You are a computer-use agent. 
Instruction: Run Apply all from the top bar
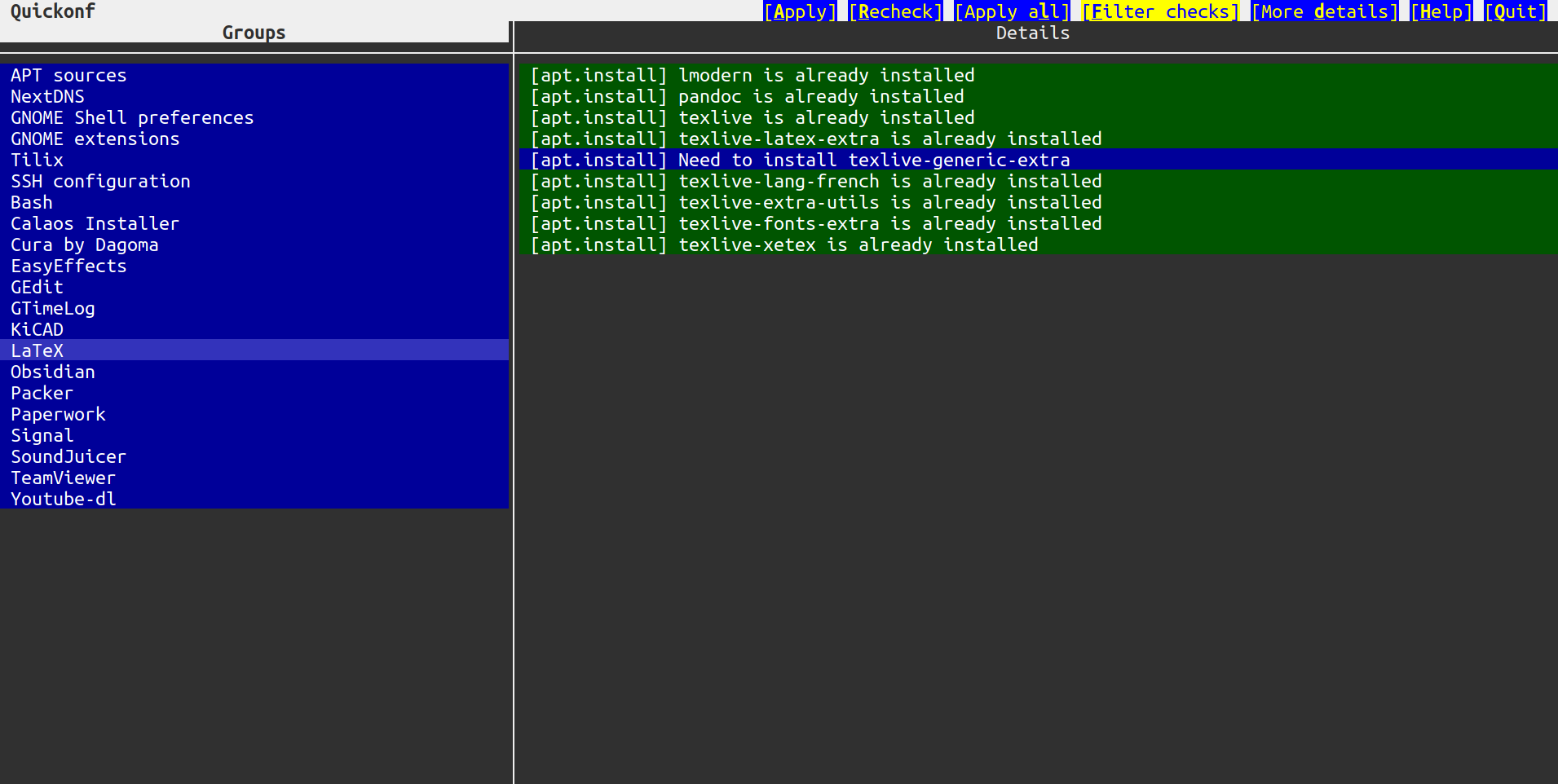1012,11
